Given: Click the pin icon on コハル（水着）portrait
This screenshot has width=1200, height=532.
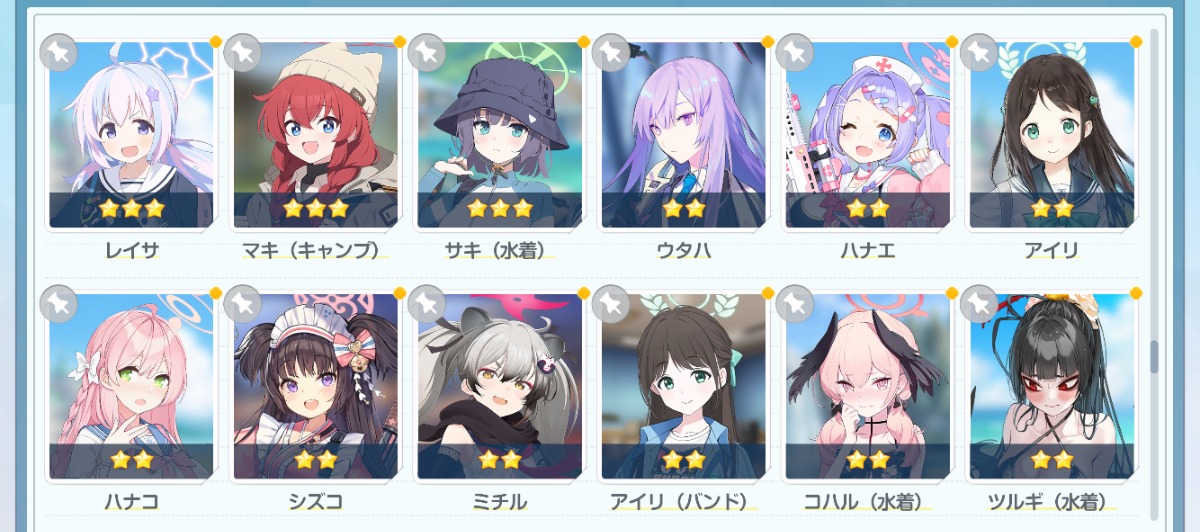Looking at the screenshot, I should coord(794,304).
